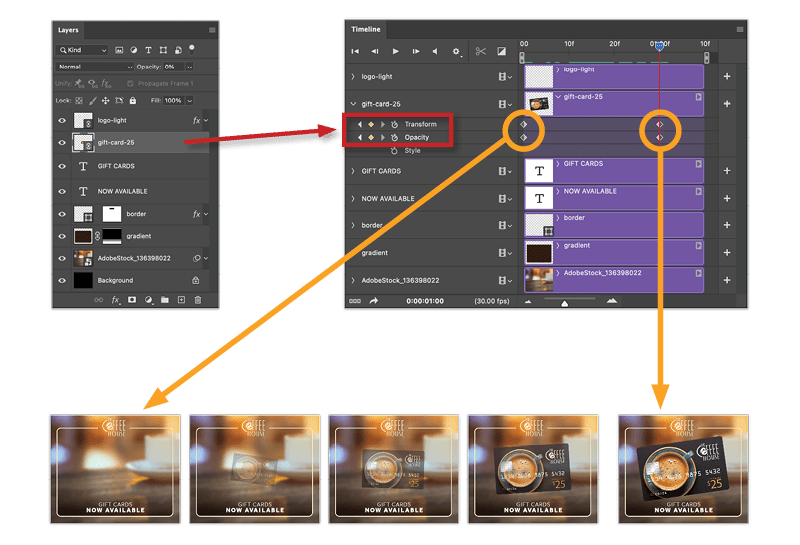Image resolution: width=800 pixels, height=545 pixels.
Task: Filter layers by pixel layer icon
Action: click(x=119, y=50)
